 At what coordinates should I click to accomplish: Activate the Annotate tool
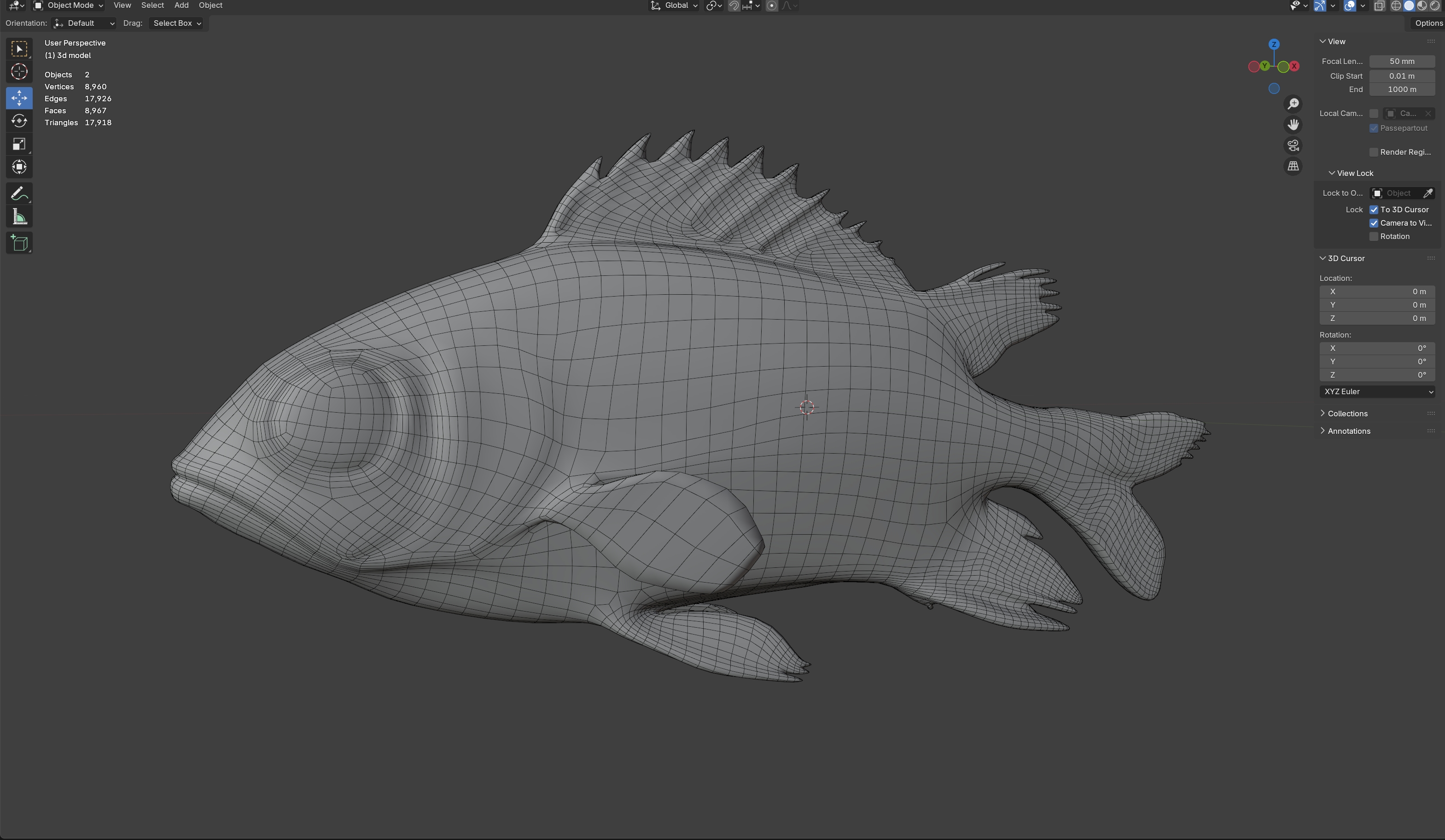point(19,194)
